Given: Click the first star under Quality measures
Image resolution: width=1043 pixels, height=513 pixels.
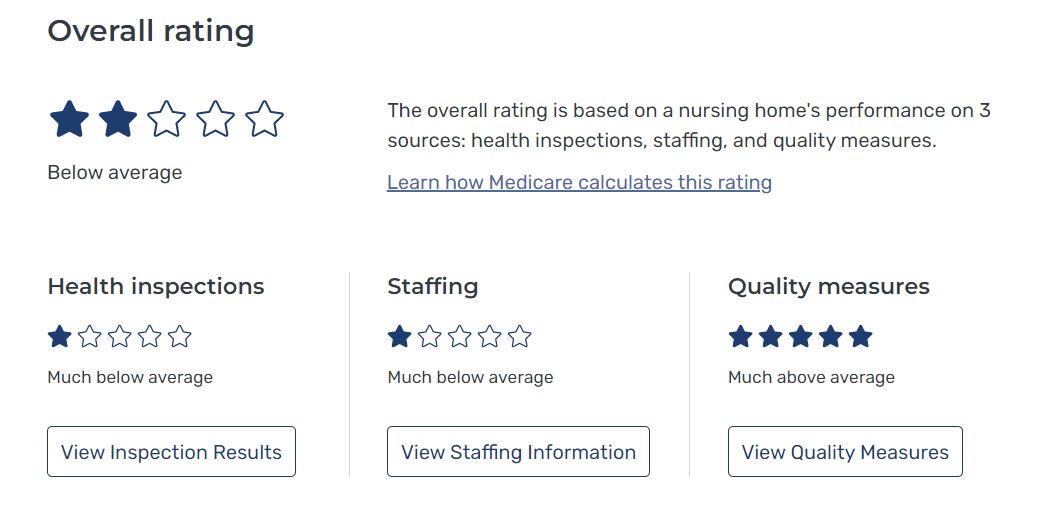Looking at the screenshot, I should [x=740, y=337].
